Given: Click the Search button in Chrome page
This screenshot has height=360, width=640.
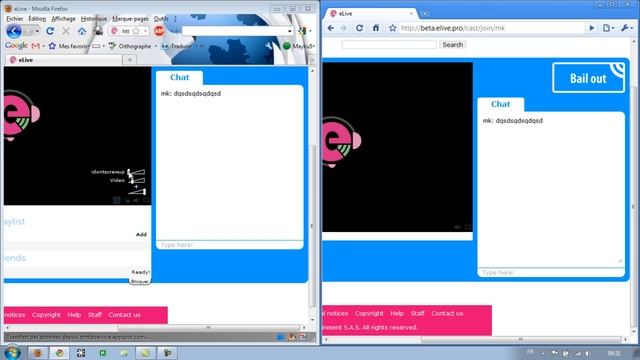Looking at the screenshot, I should tap(453, 44).
